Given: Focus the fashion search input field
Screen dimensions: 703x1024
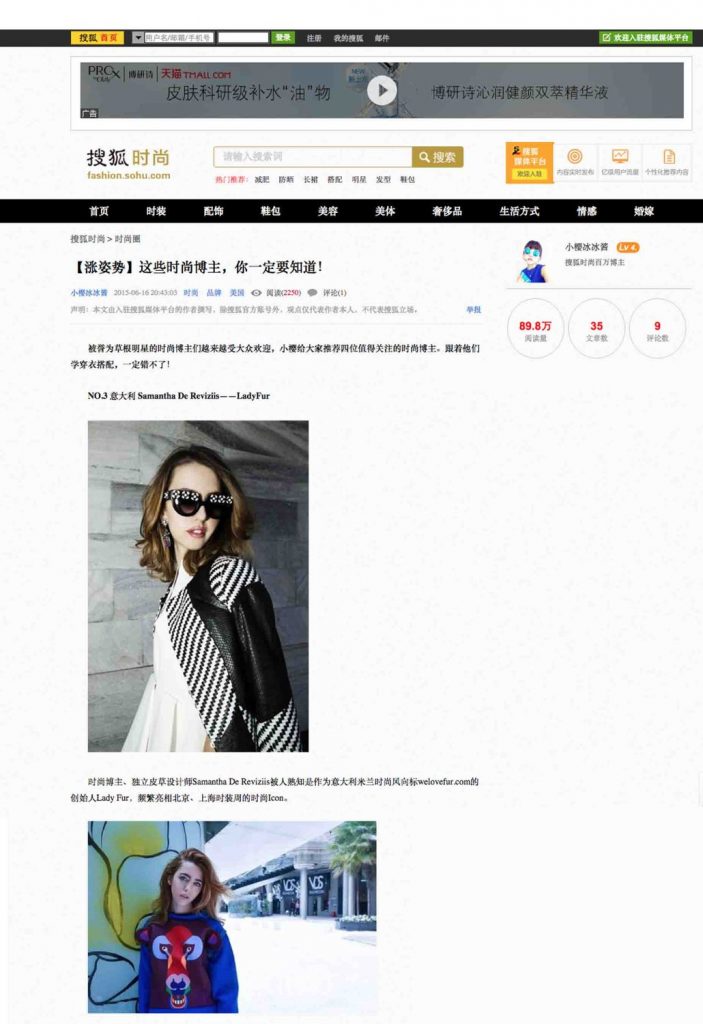Looking at the screenshot, I should pos(313,157).
